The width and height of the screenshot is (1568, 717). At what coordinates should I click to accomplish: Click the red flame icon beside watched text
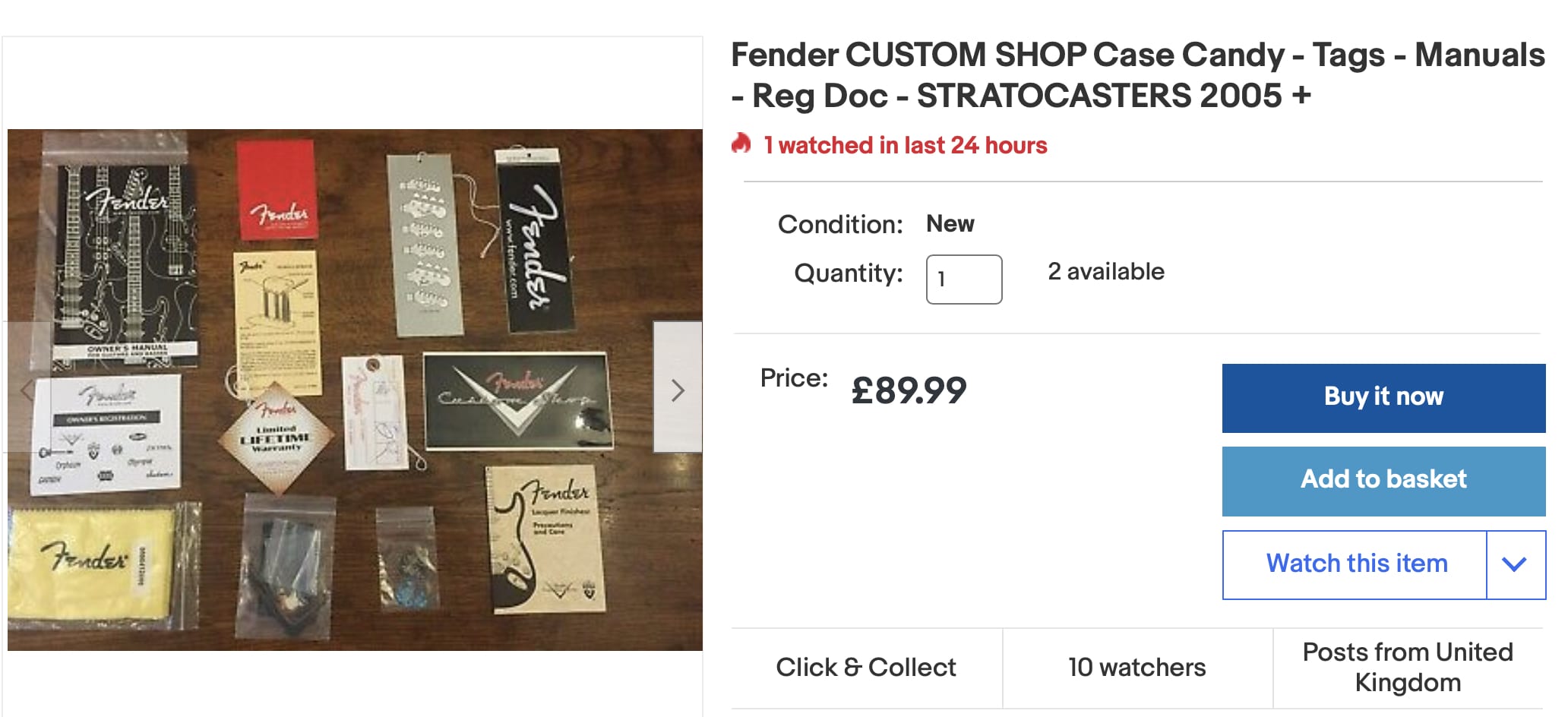pyautogui.click(x=741, y=144)
